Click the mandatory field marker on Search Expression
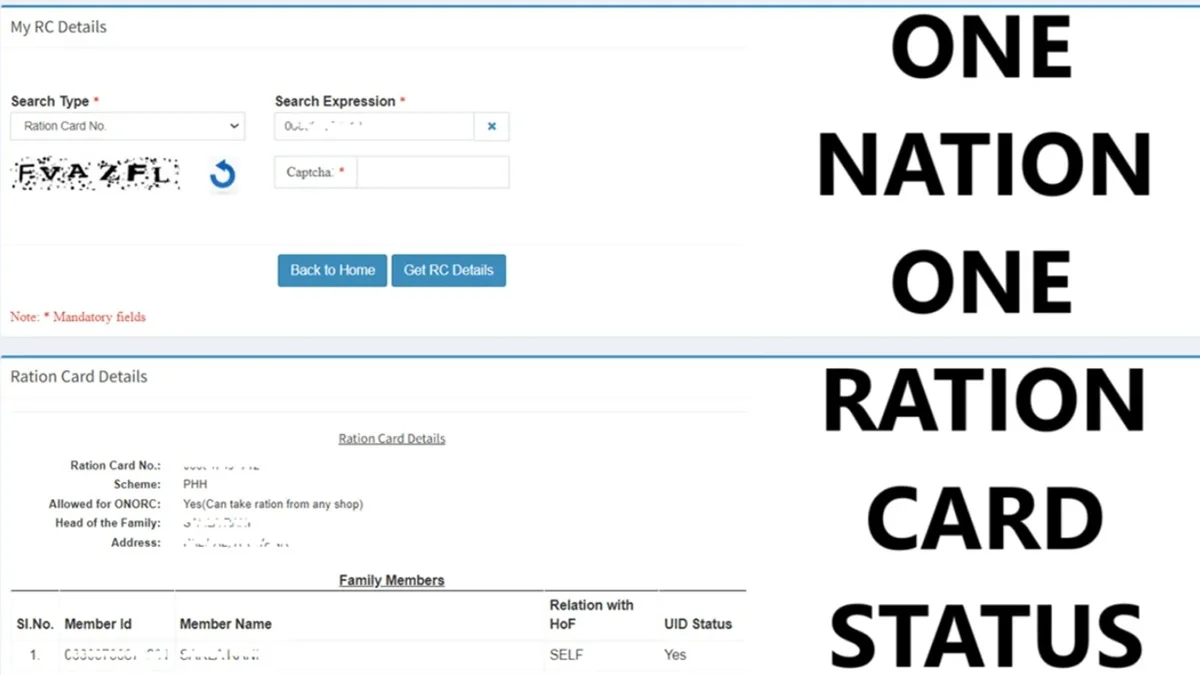The width and height of the screenshot is (1200, 675). (x=403, y=100)
